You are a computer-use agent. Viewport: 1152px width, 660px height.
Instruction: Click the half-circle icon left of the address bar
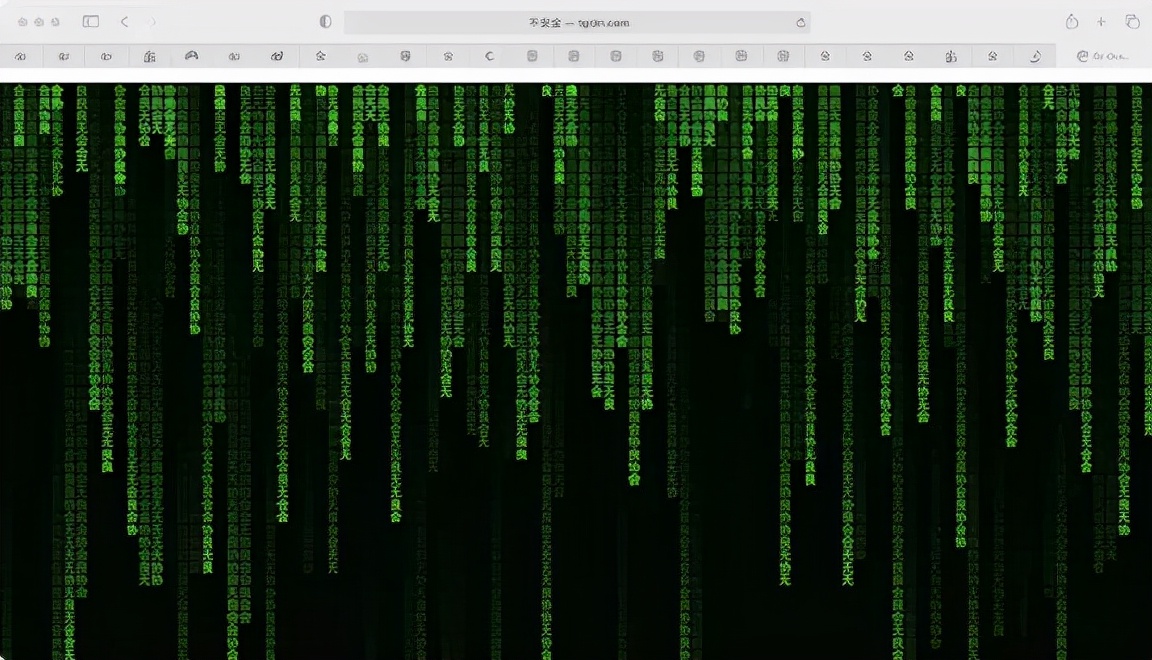pos(325,21)
